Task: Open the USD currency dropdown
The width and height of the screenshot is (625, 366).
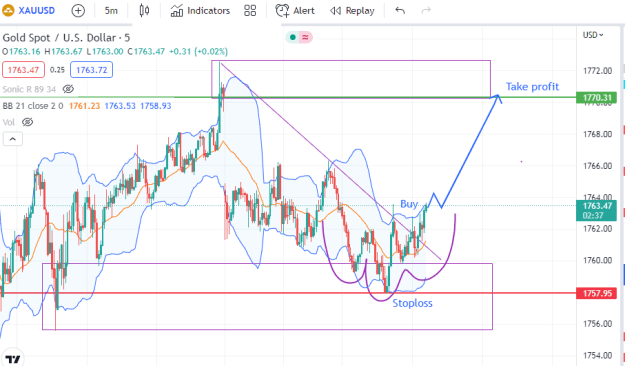Action: pyautogui.click(x=593, y=35)
